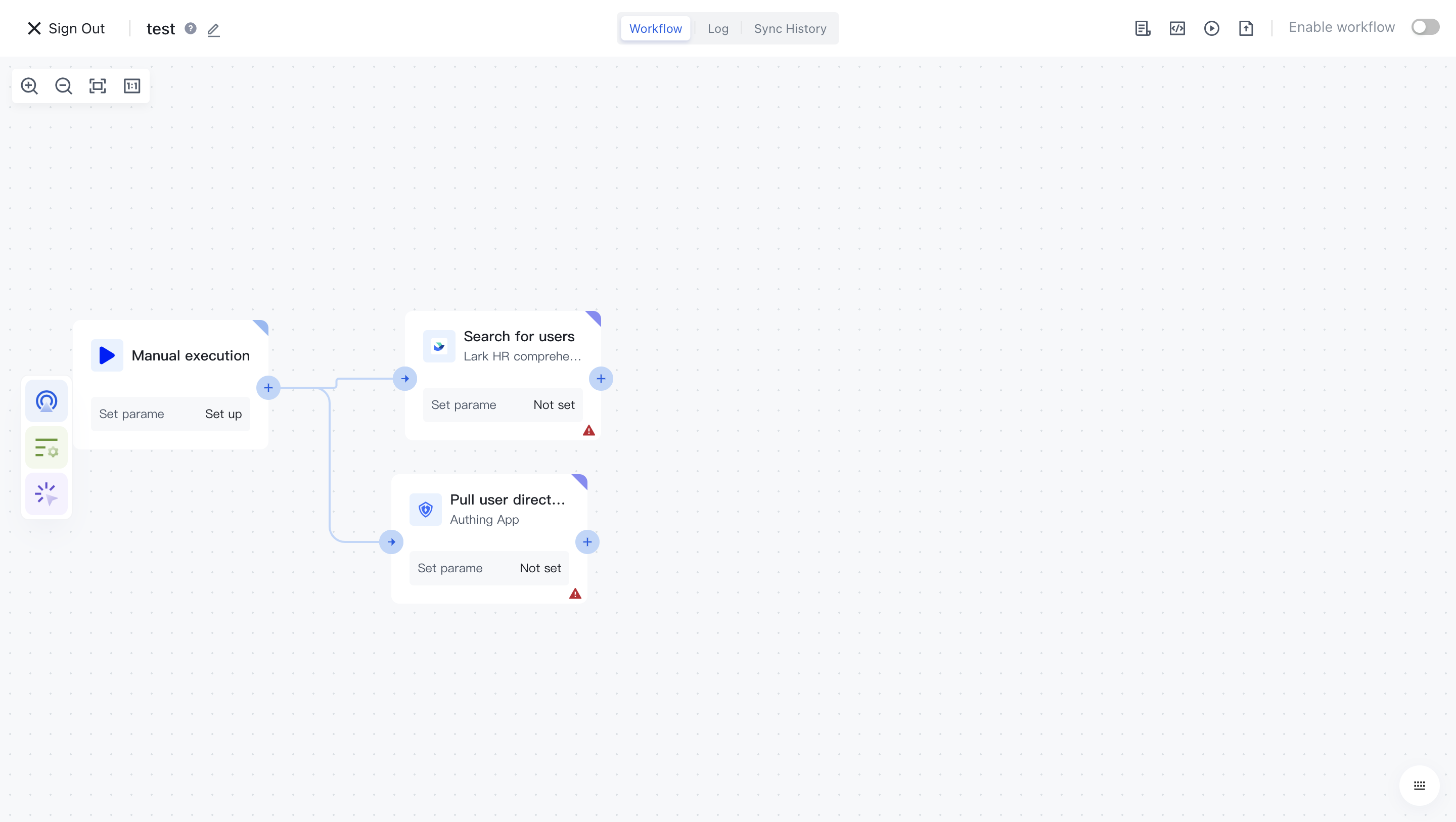Select the manual action icon in sidebar

(46, 493)
